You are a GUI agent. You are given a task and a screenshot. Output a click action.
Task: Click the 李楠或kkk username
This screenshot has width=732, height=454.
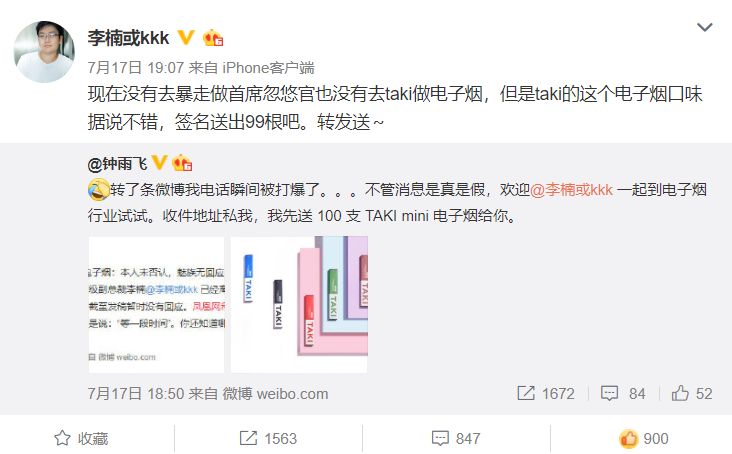tap(128, 38)
